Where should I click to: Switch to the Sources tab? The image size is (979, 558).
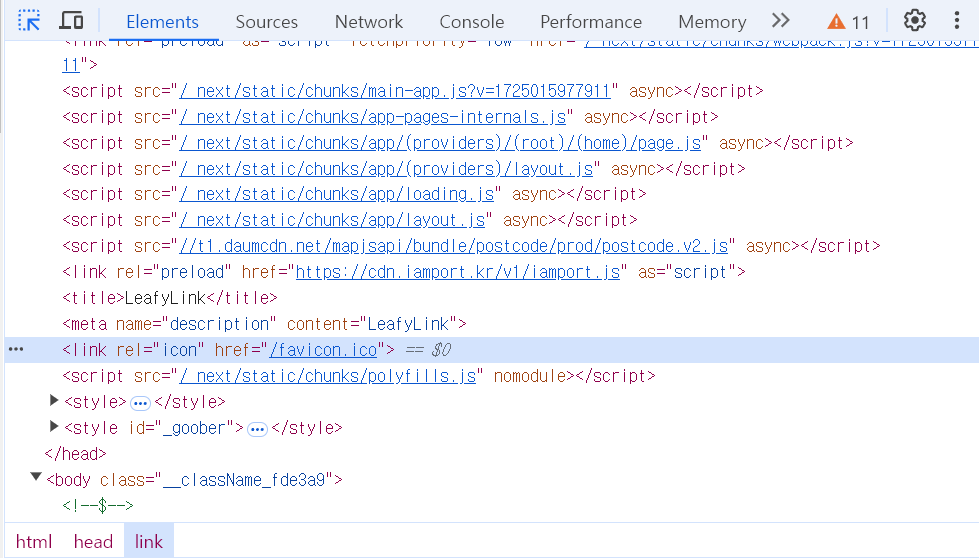point(267,22)
